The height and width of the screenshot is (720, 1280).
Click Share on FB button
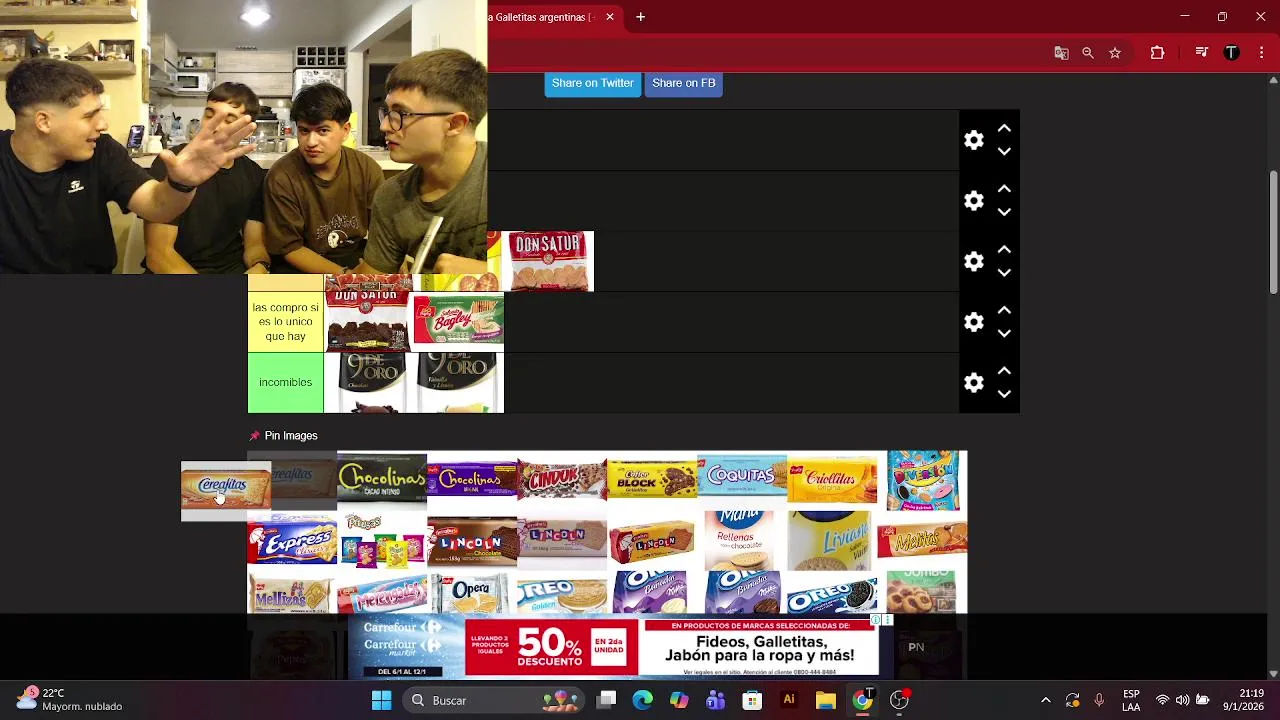pos(684,83)
